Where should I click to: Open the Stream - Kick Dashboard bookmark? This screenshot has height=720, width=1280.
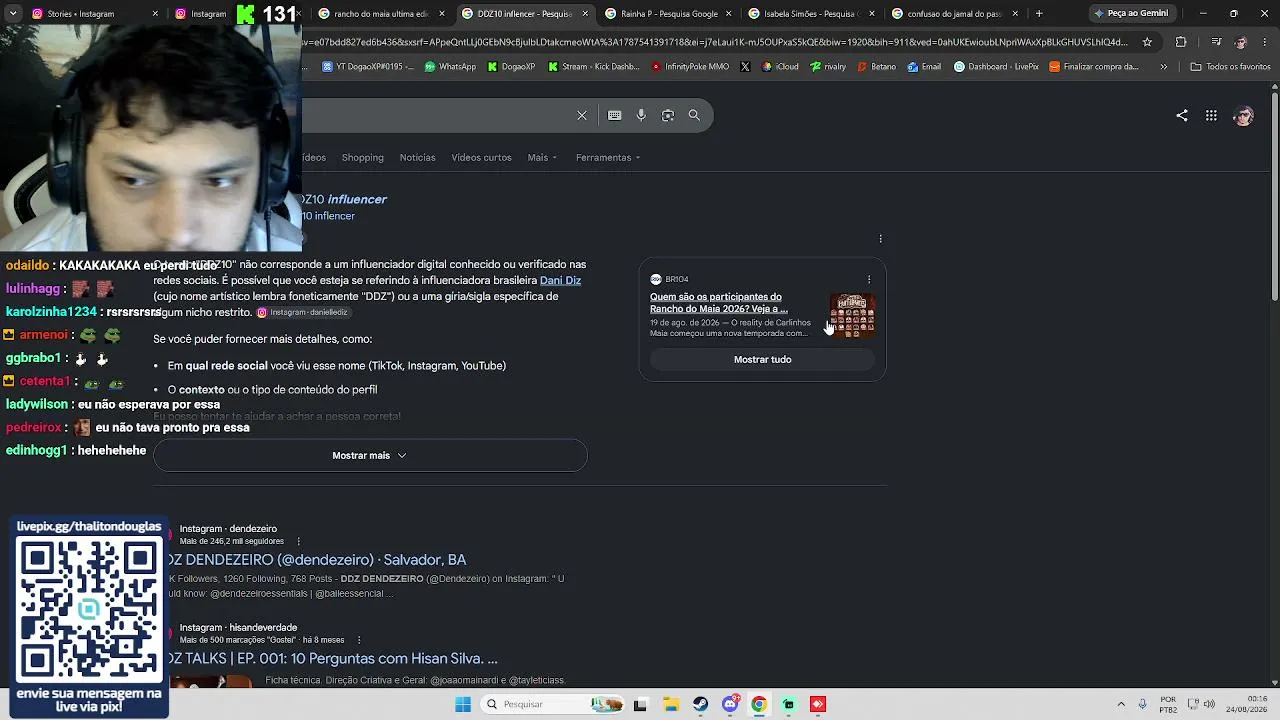tap(593, 67)
